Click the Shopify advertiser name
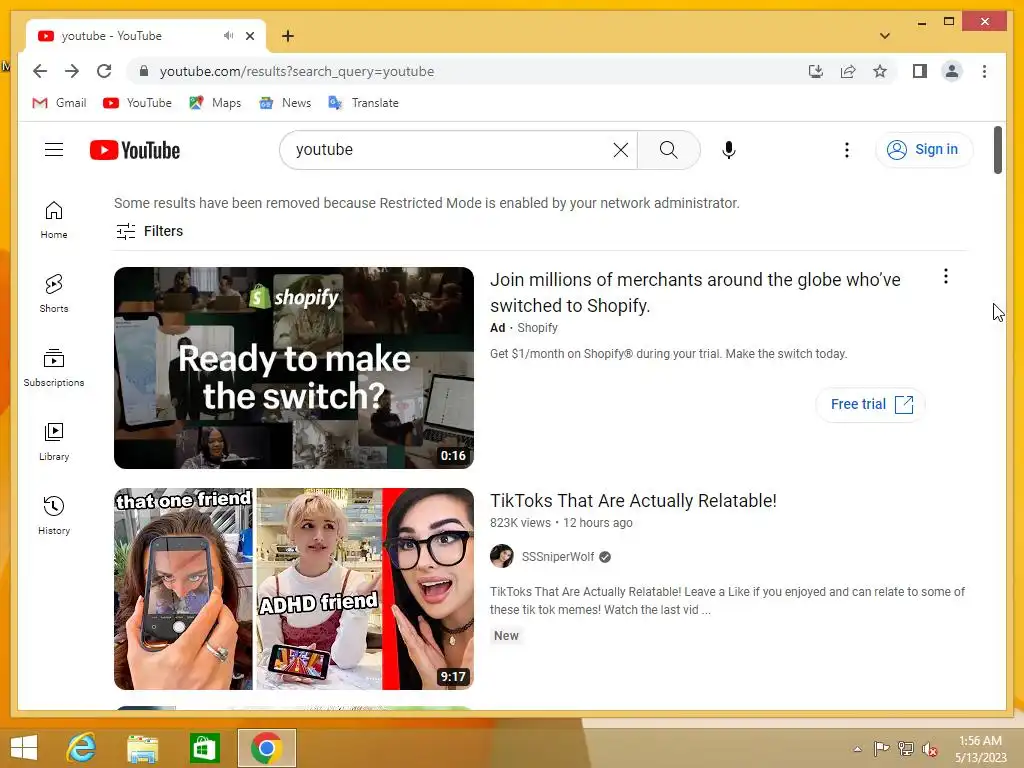 537,328
